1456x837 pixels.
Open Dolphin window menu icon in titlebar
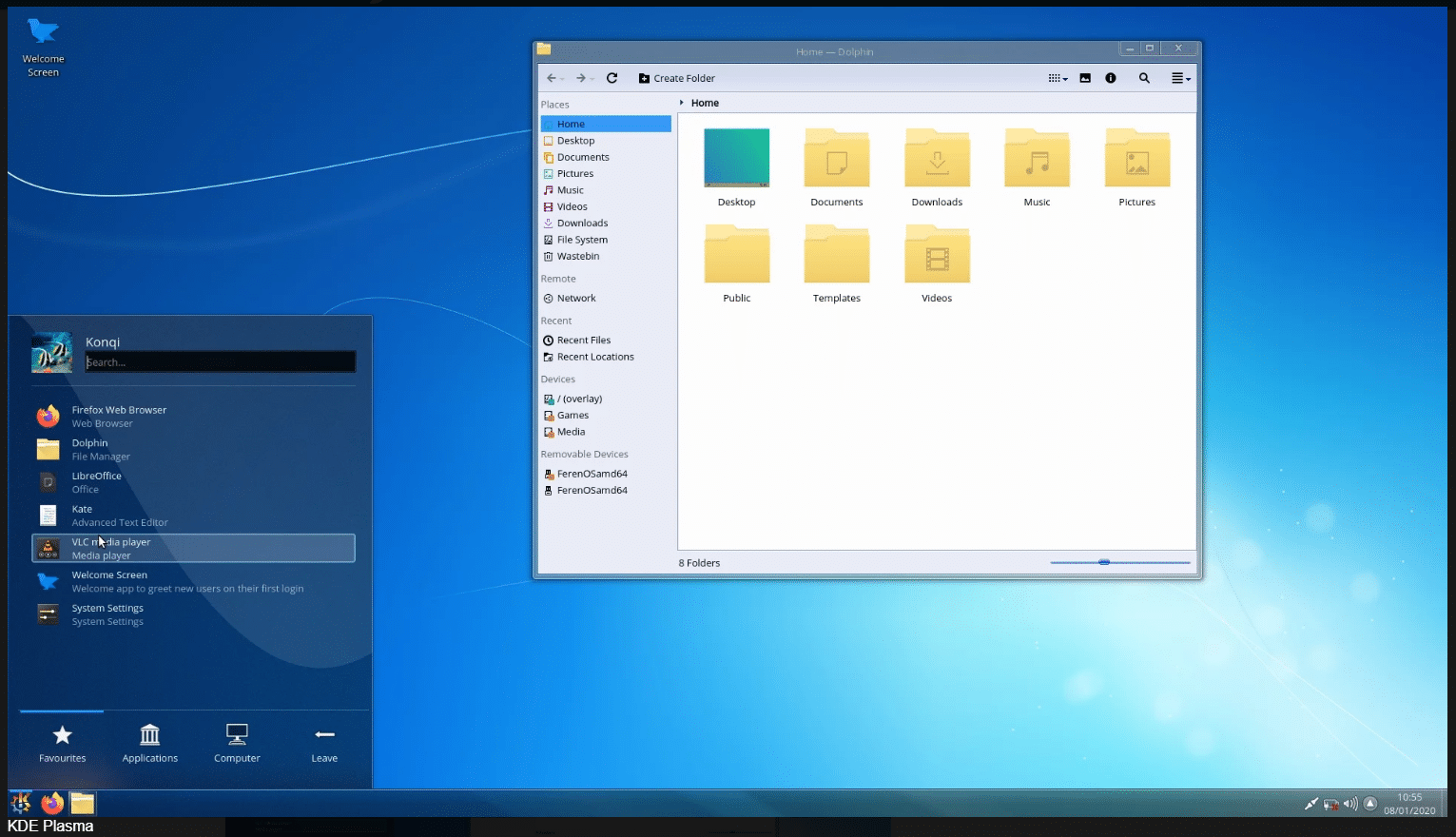coord(544,49)
